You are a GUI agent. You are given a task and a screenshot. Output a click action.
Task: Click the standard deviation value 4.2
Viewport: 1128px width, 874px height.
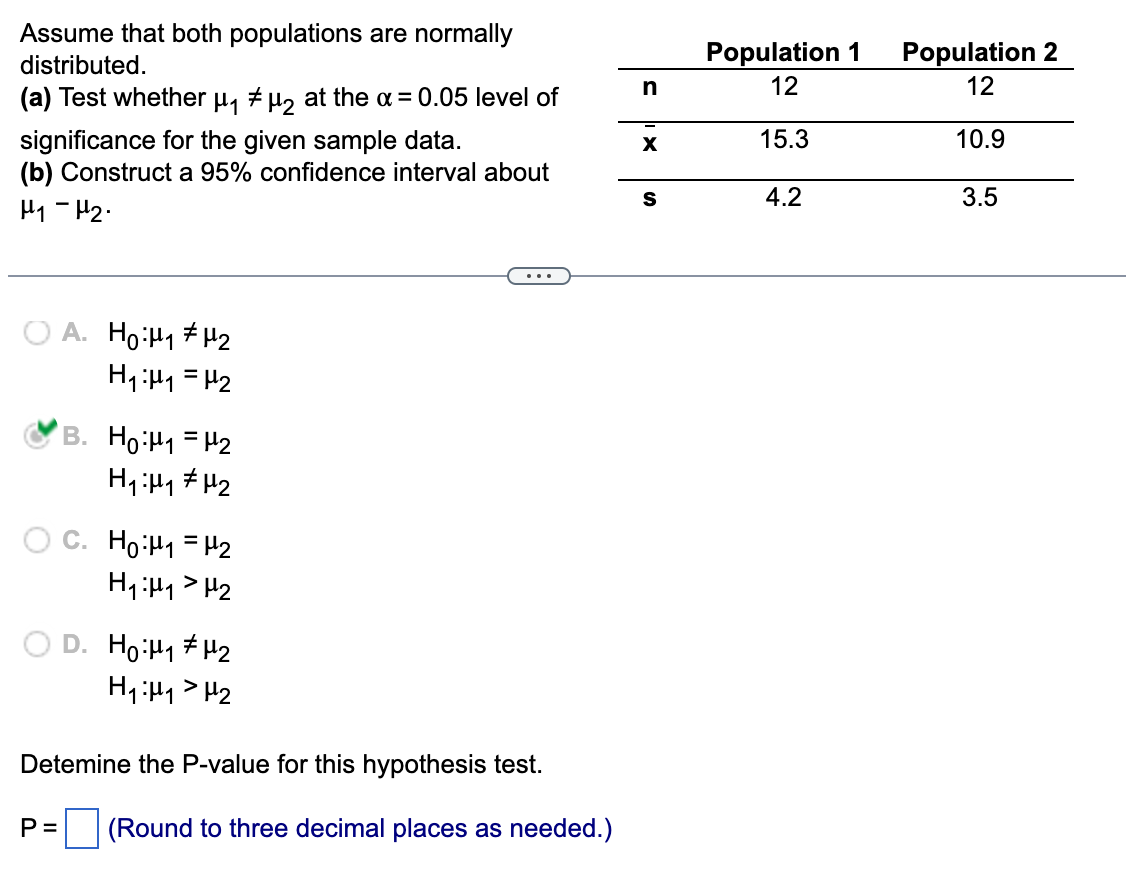pos(783,197)
